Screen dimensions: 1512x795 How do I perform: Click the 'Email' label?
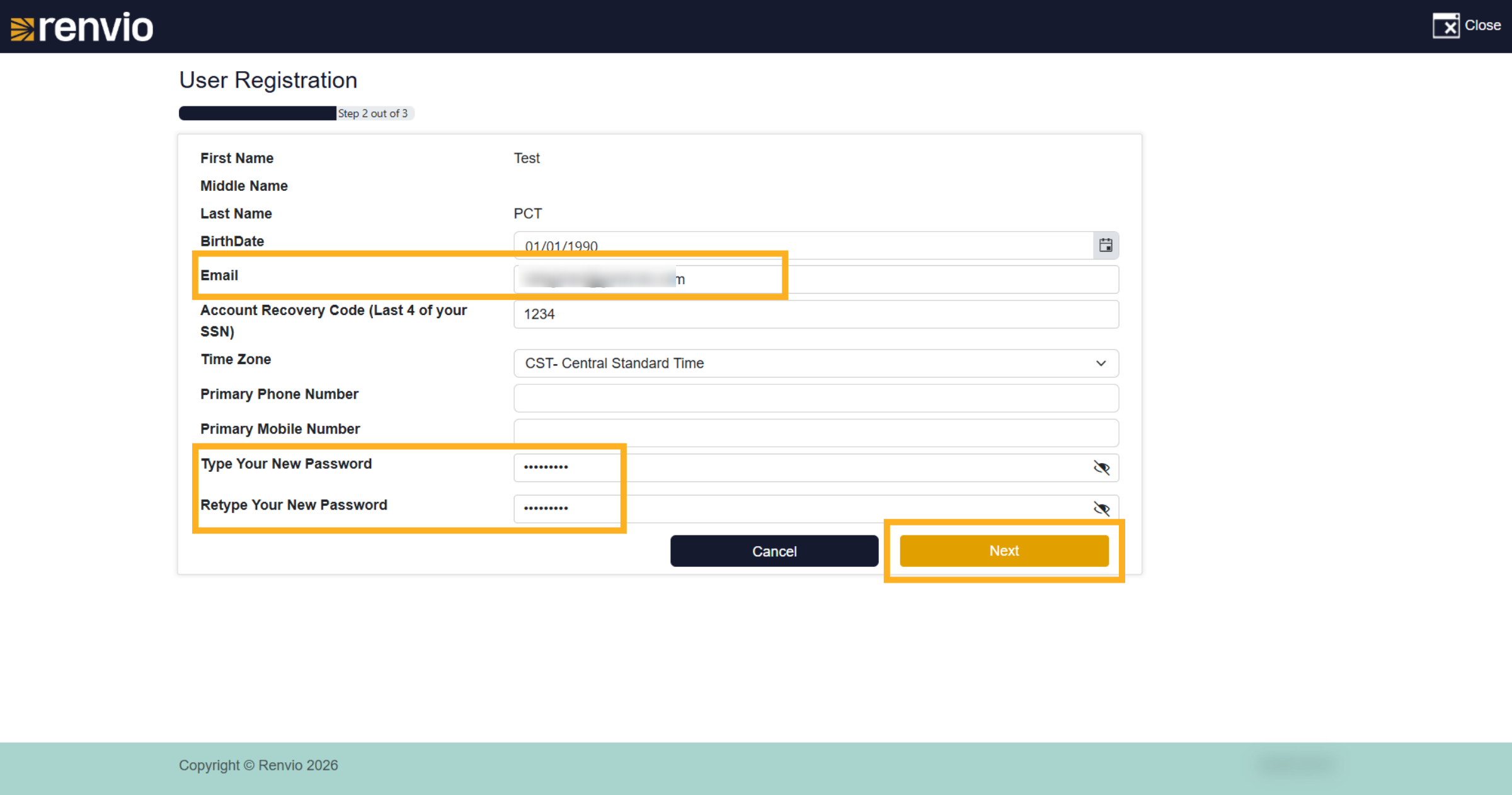(x=219, y=275)
